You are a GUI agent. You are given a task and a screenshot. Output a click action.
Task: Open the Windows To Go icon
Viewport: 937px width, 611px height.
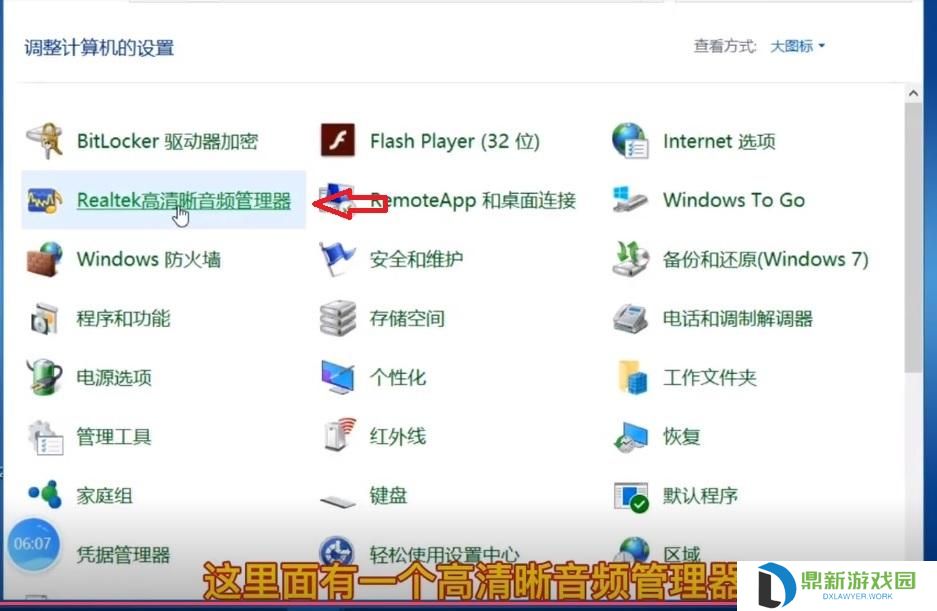point(630,200)
